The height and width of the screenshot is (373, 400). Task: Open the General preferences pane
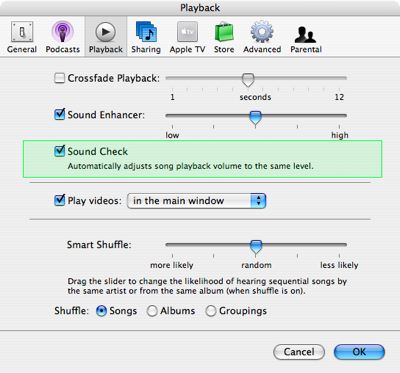(22, 37)
